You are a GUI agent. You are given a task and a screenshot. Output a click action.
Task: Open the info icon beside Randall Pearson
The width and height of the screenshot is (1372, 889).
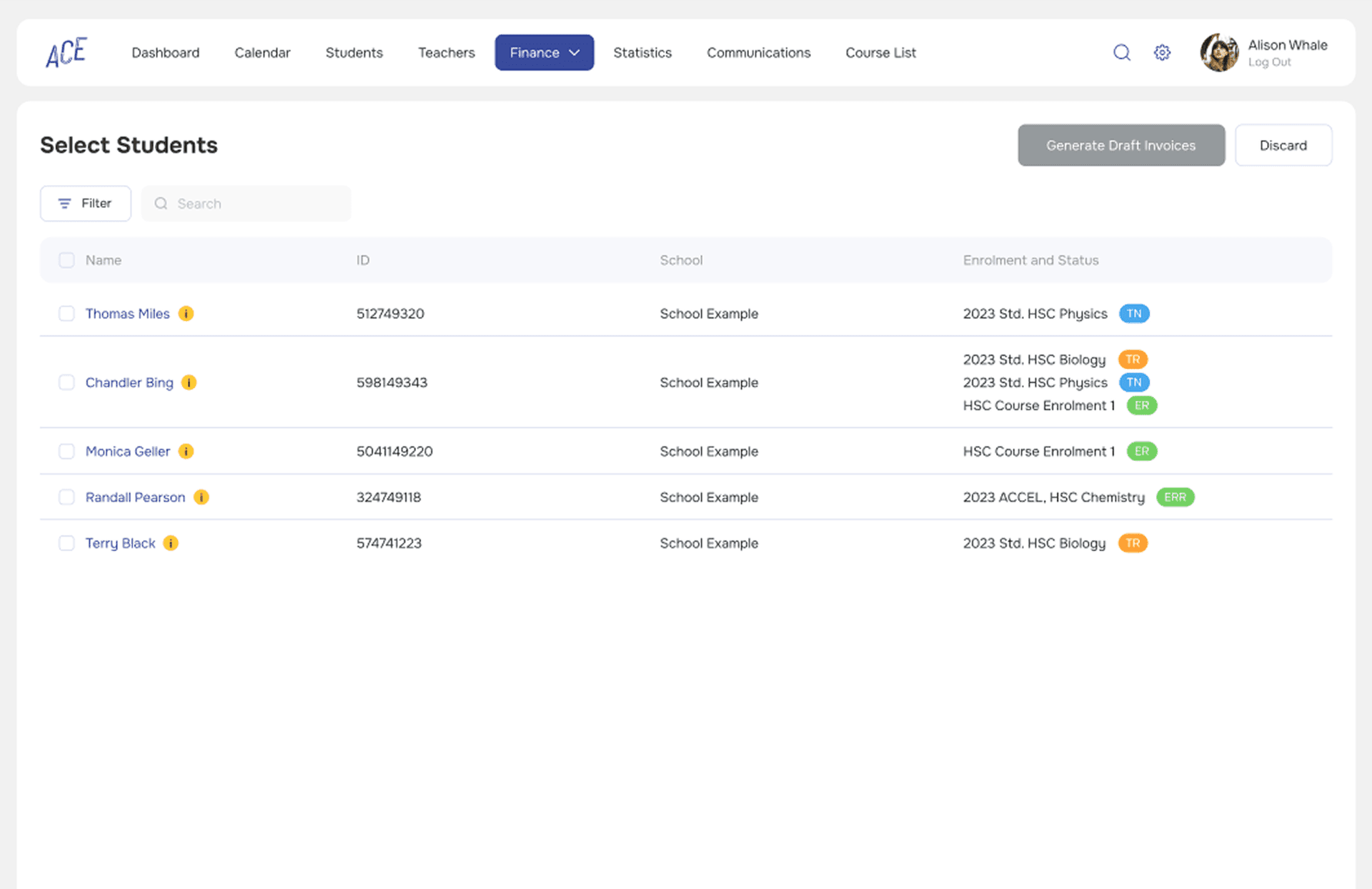pos(202,497)
